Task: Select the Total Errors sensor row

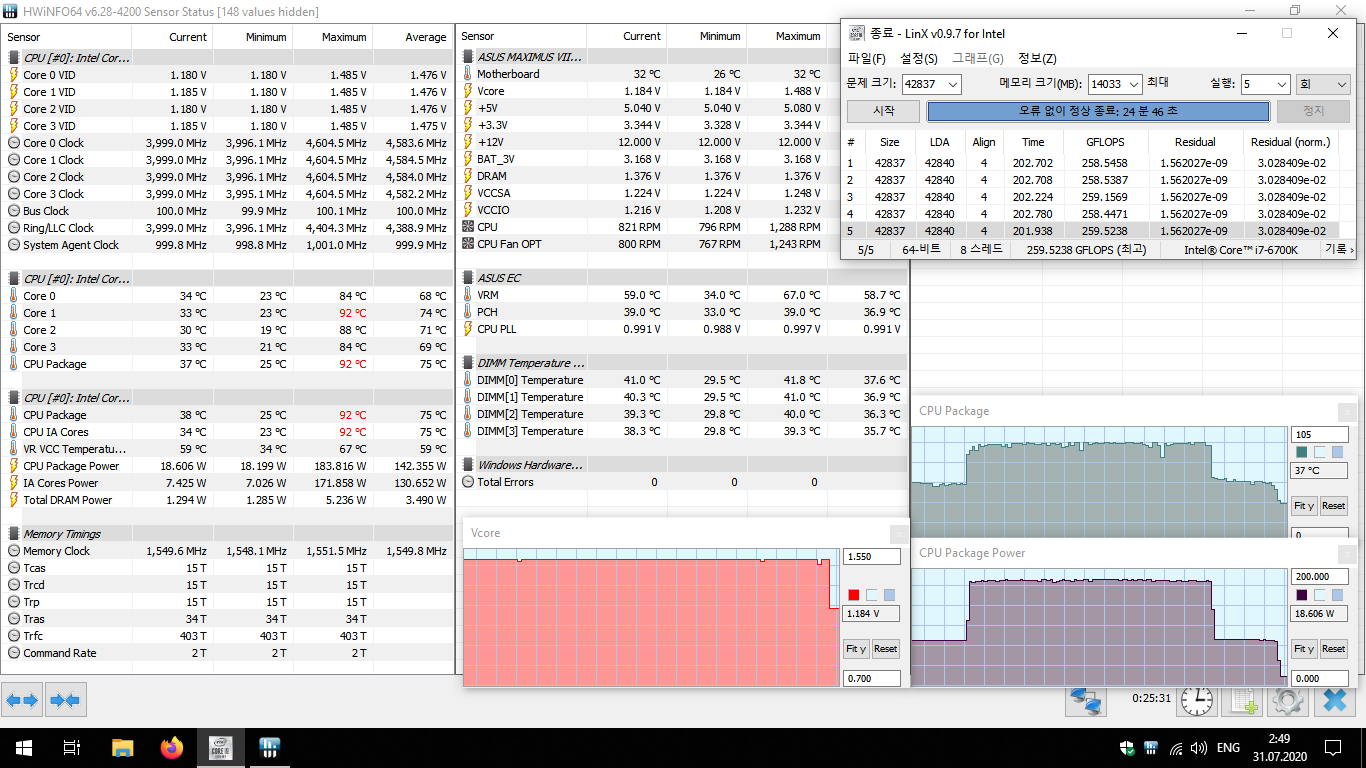Action: (681, 482)
